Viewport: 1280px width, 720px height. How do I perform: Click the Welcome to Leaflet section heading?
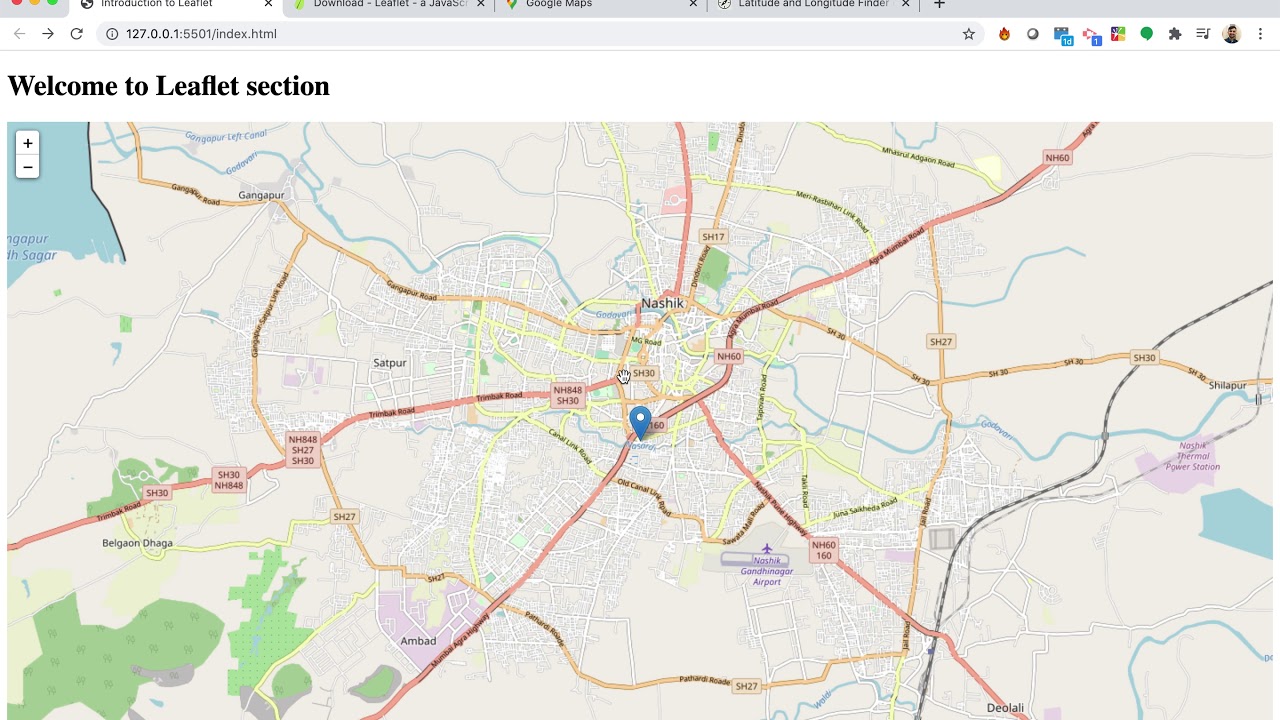tap(168, 86)
